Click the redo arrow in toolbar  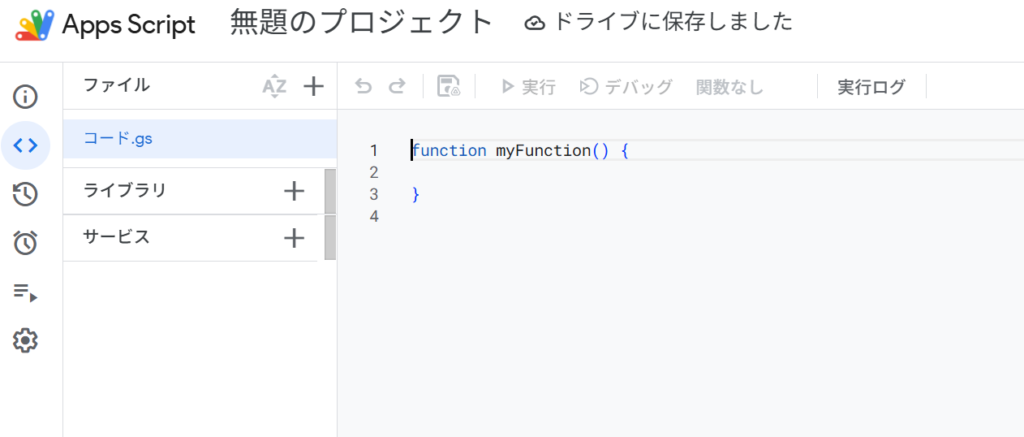tap(397, 87)
